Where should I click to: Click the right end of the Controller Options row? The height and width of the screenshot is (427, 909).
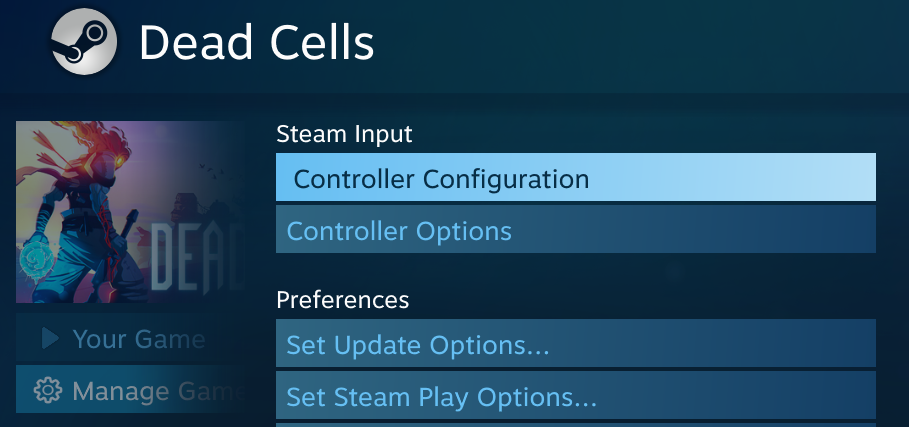[850, 231]
